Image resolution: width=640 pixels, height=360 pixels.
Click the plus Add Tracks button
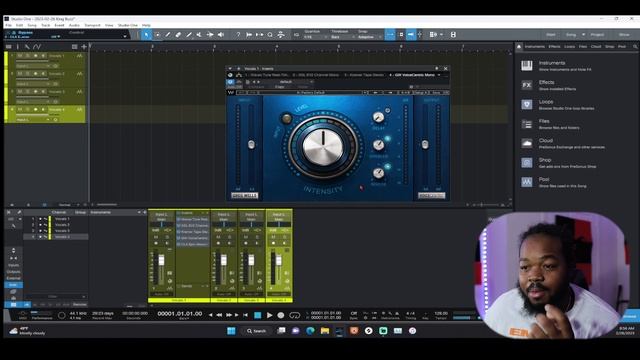tap(84, 47)
